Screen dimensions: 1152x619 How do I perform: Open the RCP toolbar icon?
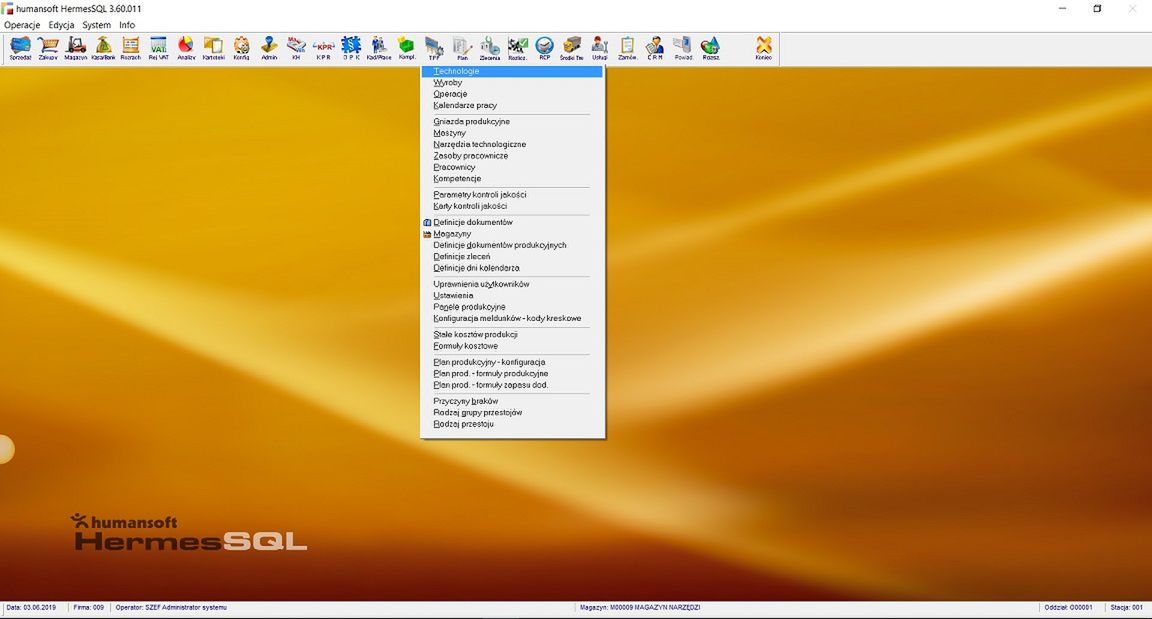[x=544, y=48]
